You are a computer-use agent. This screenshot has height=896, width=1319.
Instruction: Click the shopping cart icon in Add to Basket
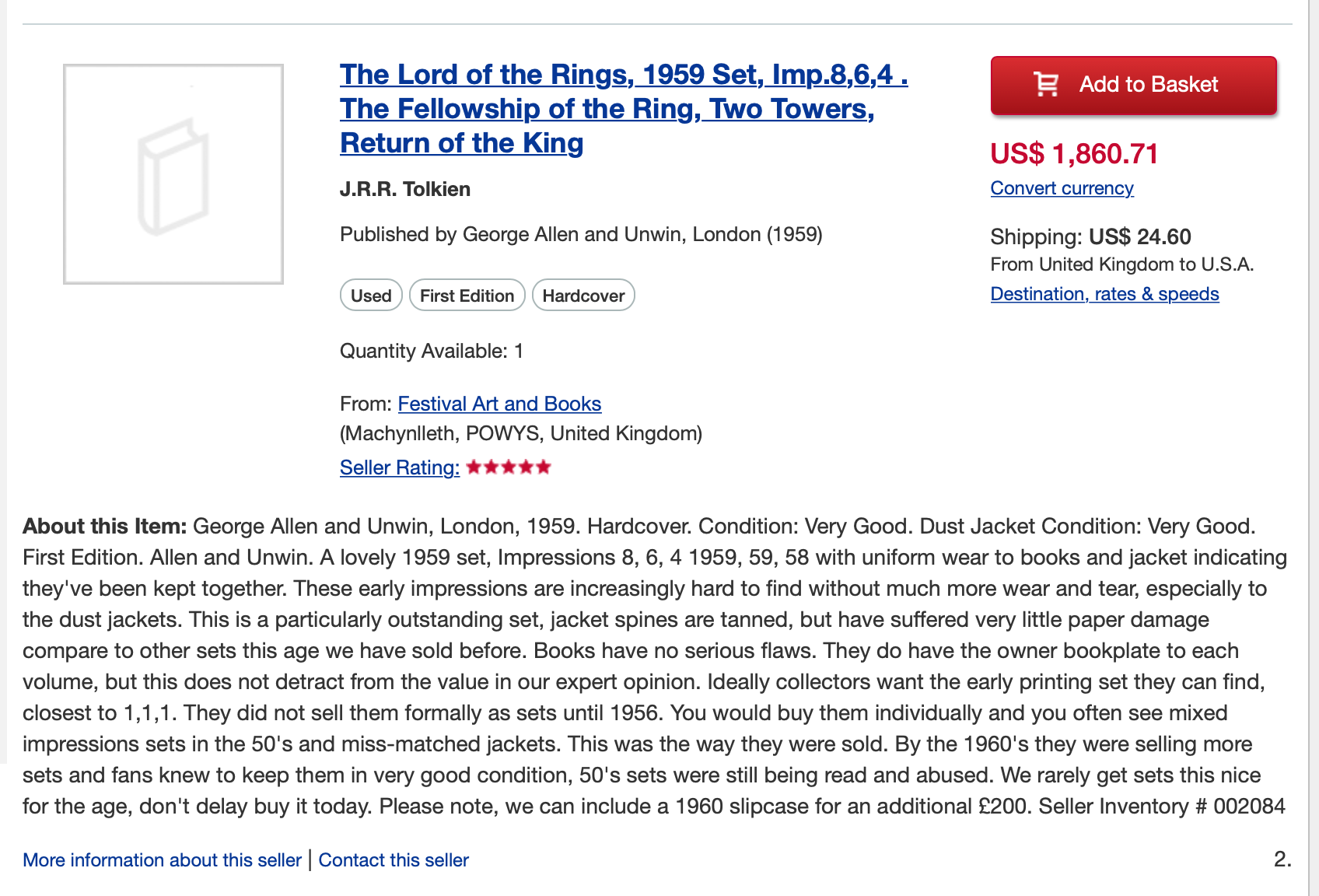[x=1046, y=84]
